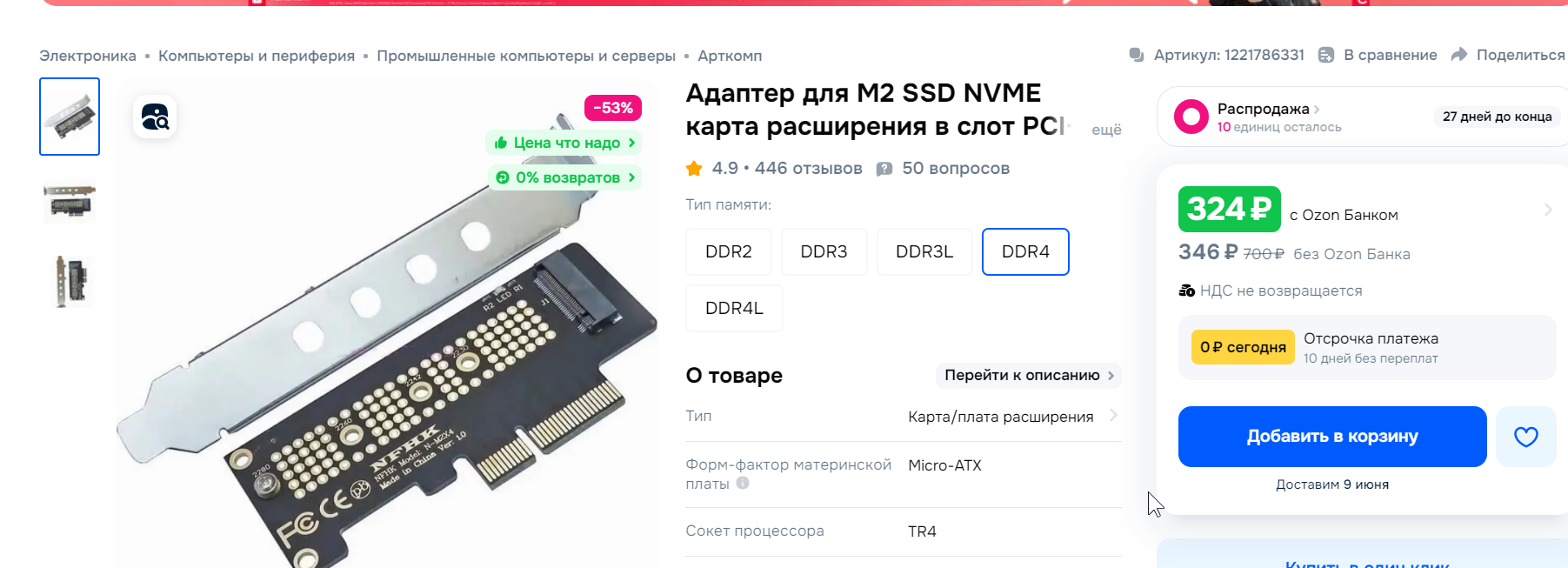The height and width of the screenshot is (568, 1568).
Task: Click info icon next to Форм-фактор материнской платы
Action: coord(743,483)
